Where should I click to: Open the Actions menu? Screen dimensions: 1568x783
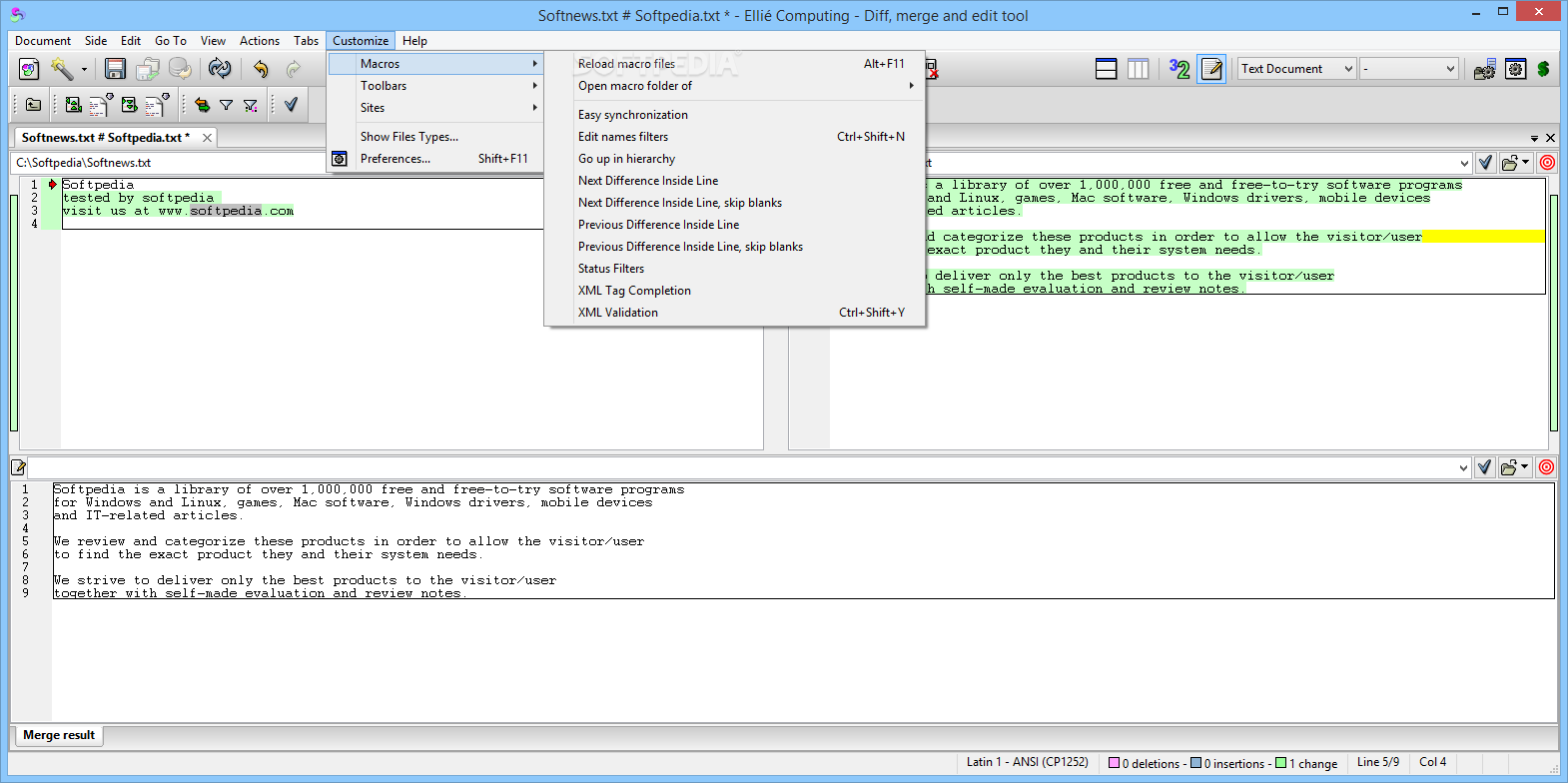(260, 41)
